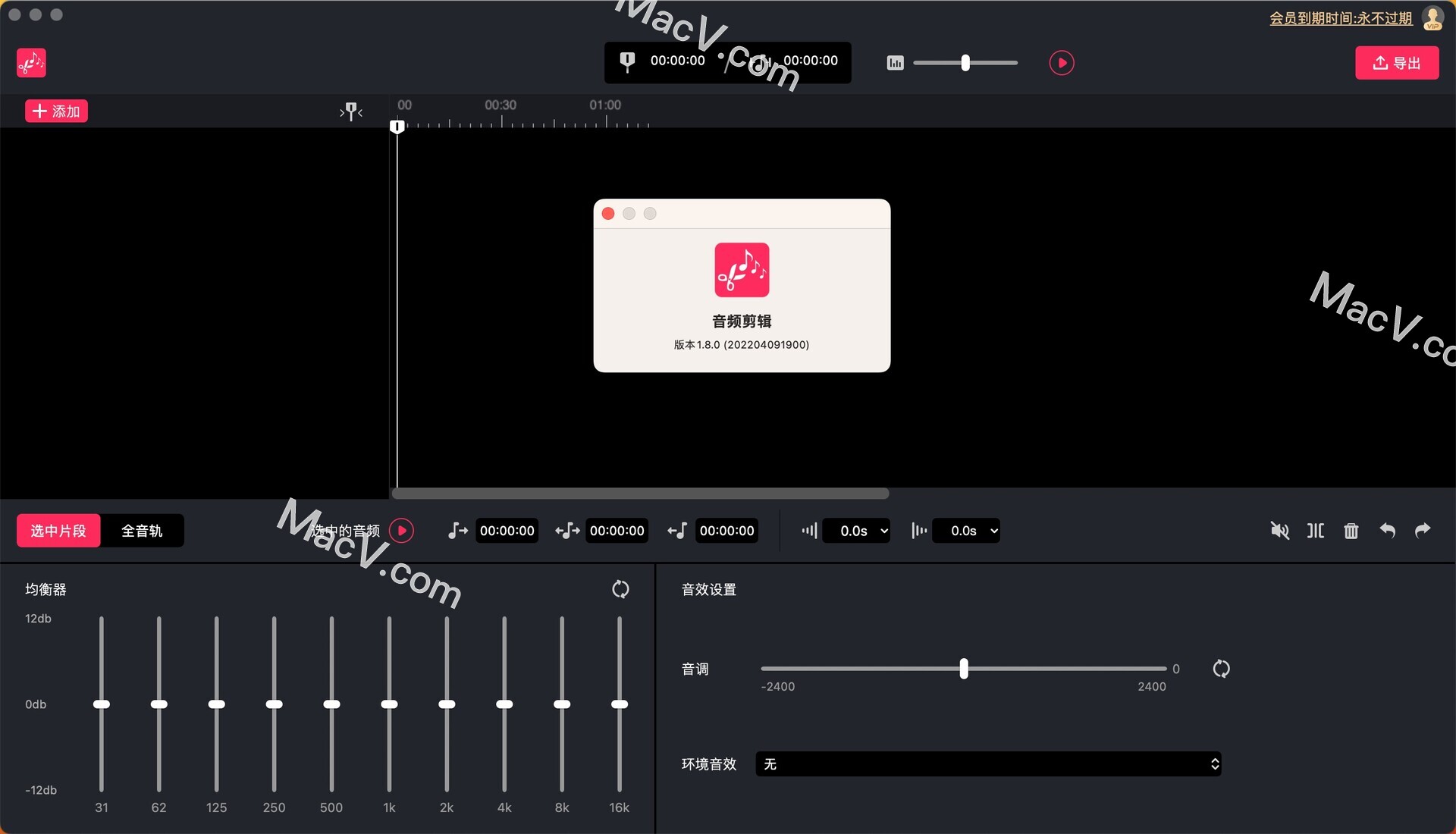
Task: Click the membership expiry link
Action: (x=1341, y=17)
